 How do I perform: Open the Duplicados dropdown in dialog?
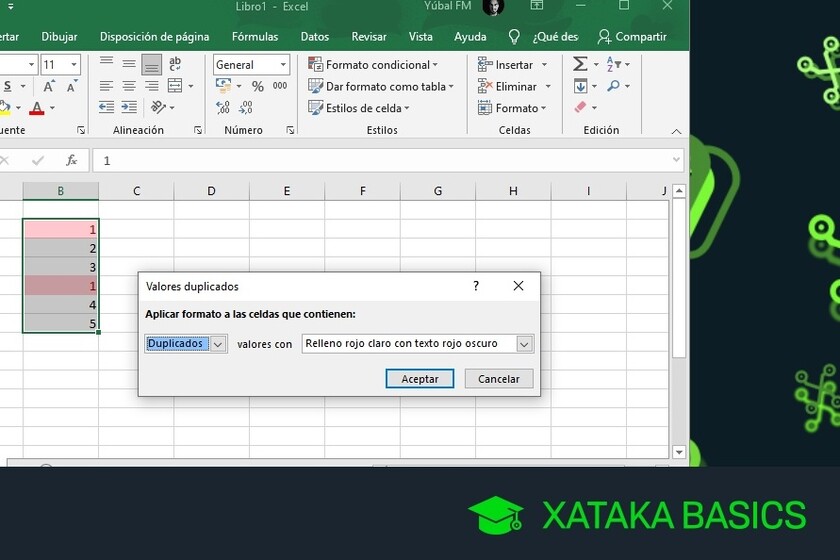218,344
